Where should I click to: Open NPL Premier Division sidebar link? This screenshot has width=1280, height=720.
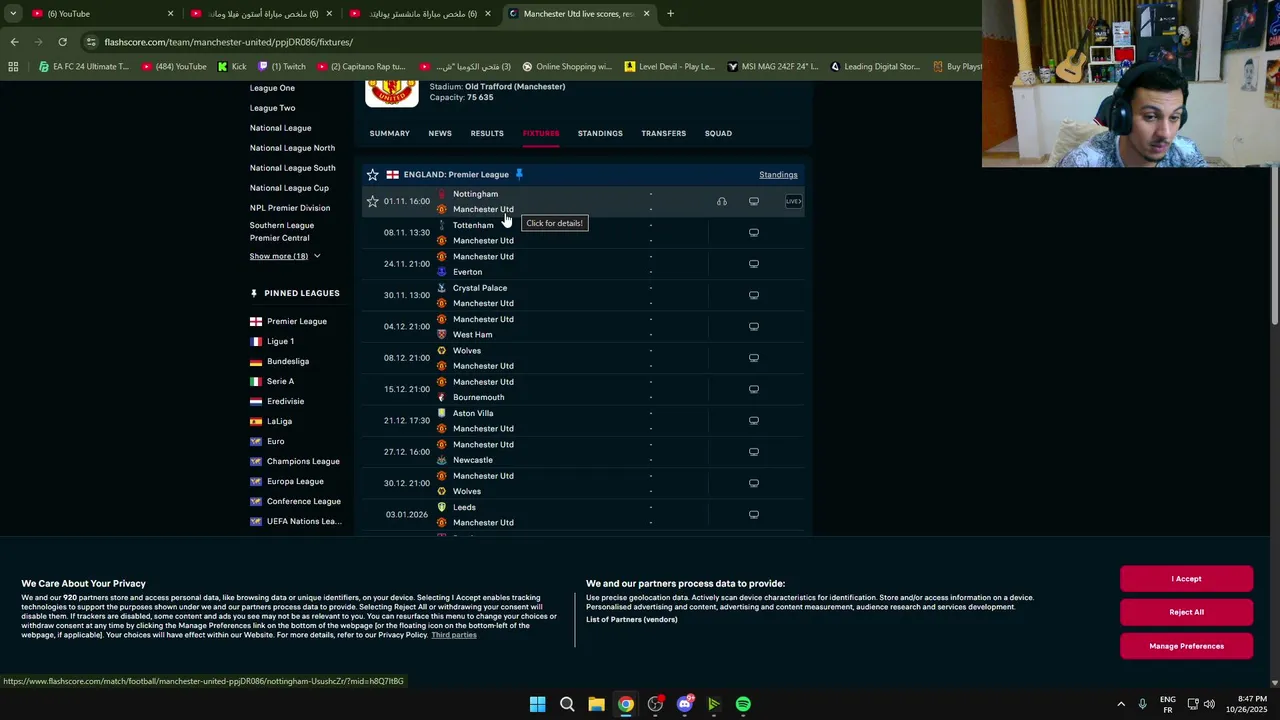click(x=290, y=208)
